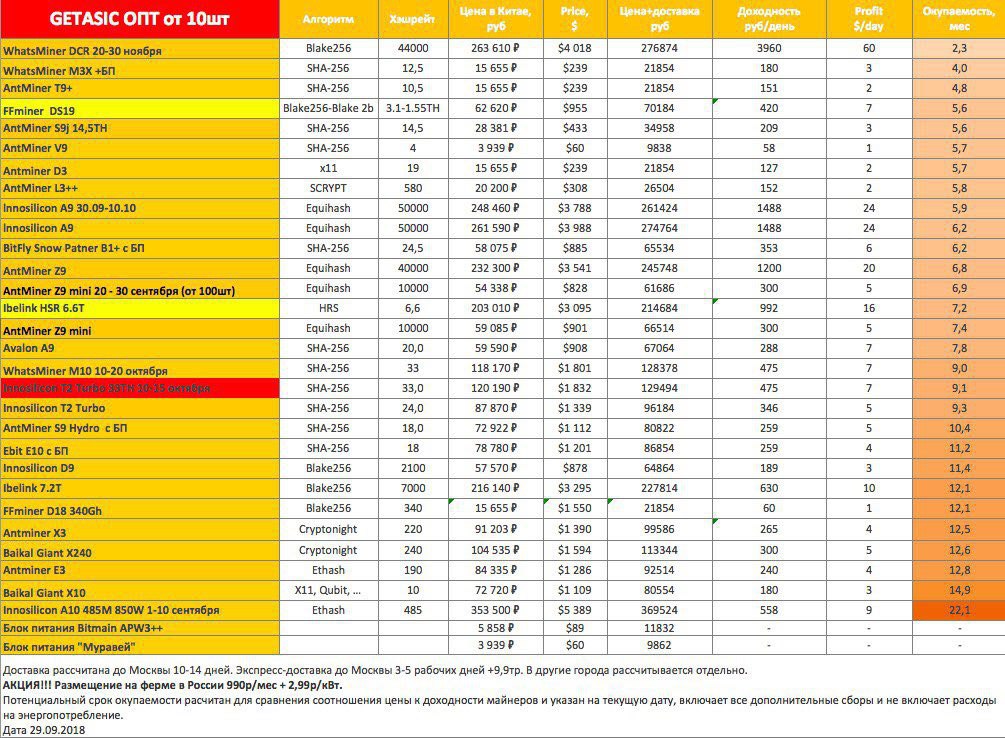Click the 'Цена в Китае, руб' header
1005x738 pixels.
495,19
